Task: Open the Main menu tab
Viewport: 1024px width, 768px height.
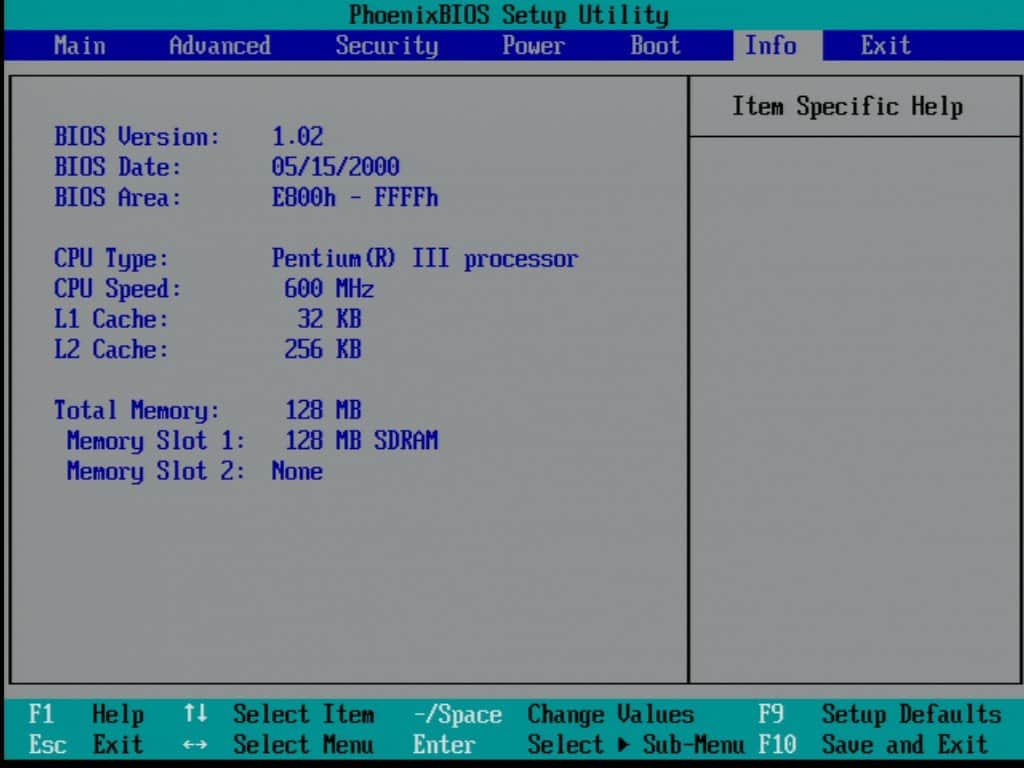Action: tap(80, 46)
